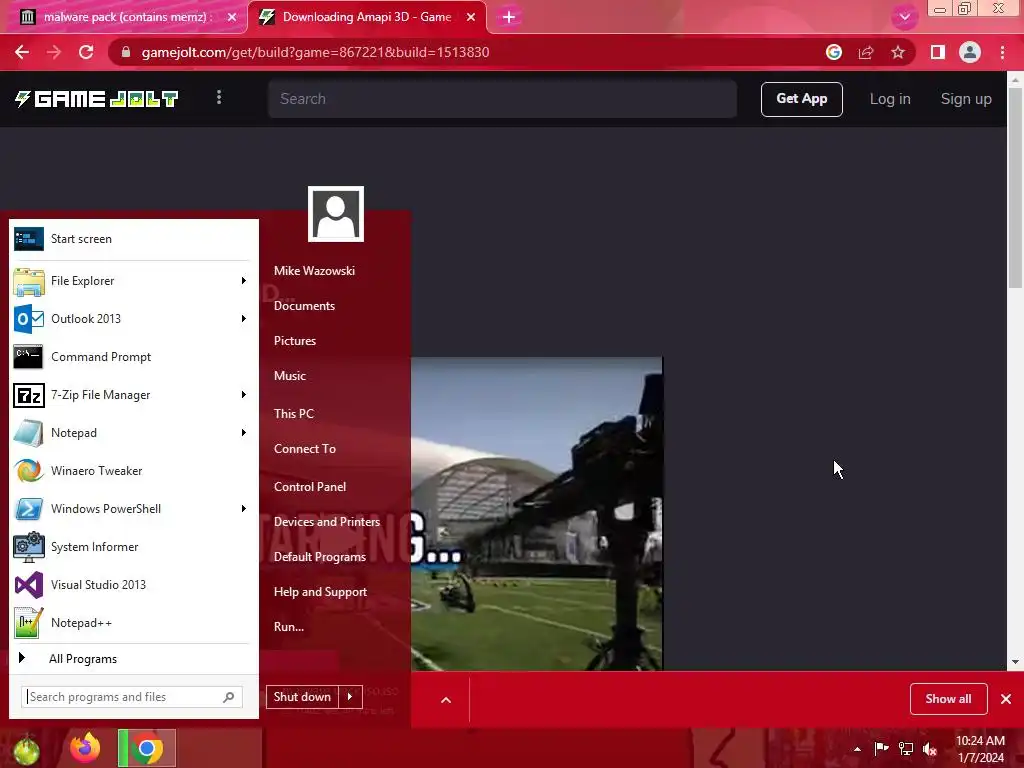Click Log in link

coord(890,99)
